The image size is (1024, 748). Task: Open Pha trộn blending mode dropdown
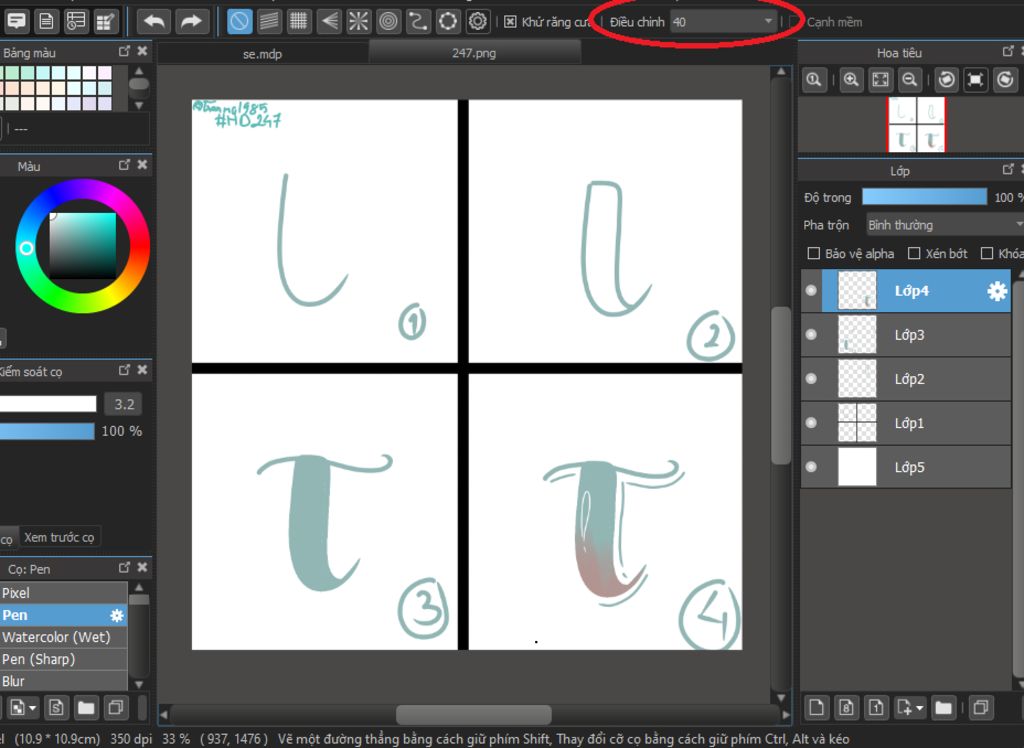(x=944, y=225)
